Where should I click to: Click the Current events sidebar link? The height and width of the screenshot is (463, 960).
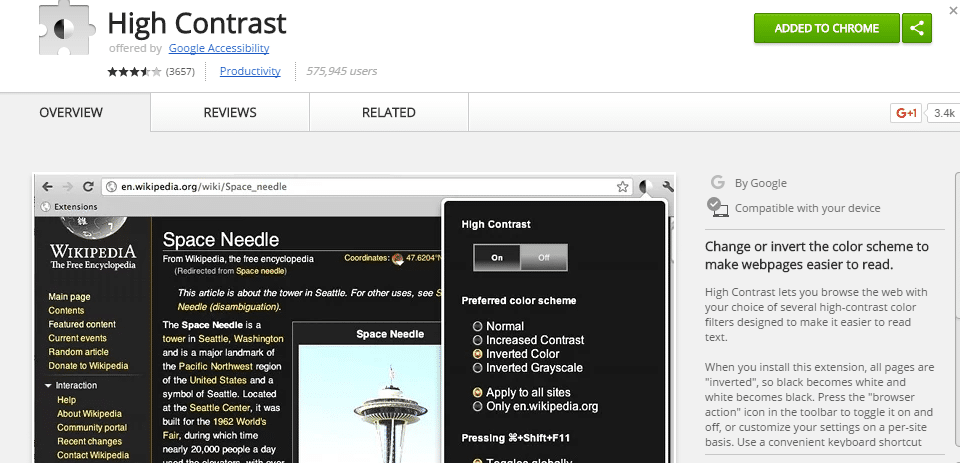(x=77, y=338)
